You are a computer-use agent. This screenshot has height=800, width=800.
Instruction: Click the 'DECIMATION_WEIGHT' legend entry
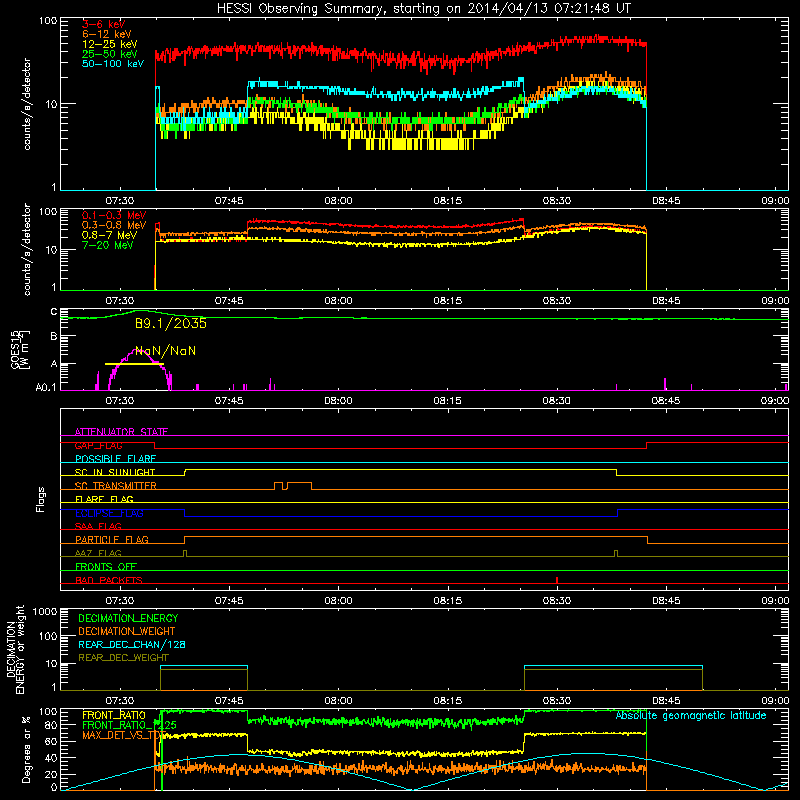point(127,631)
